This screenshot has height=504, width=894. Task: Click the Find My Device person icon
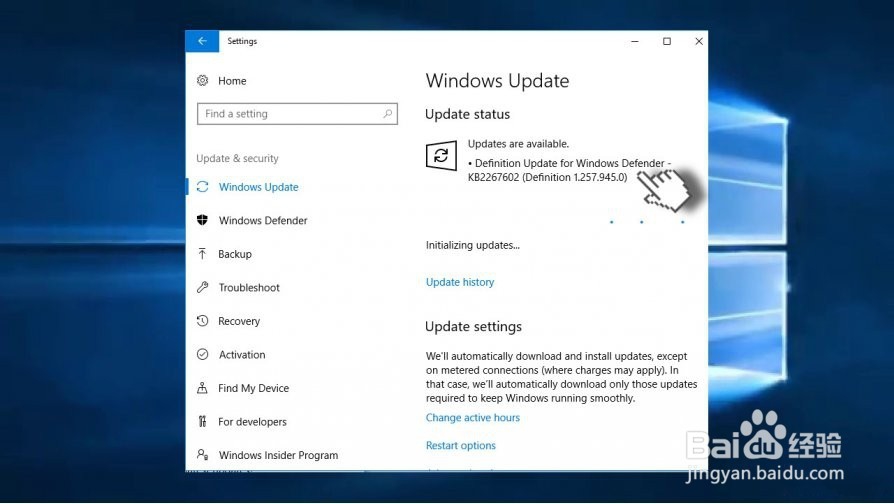[x=202, y=388]
